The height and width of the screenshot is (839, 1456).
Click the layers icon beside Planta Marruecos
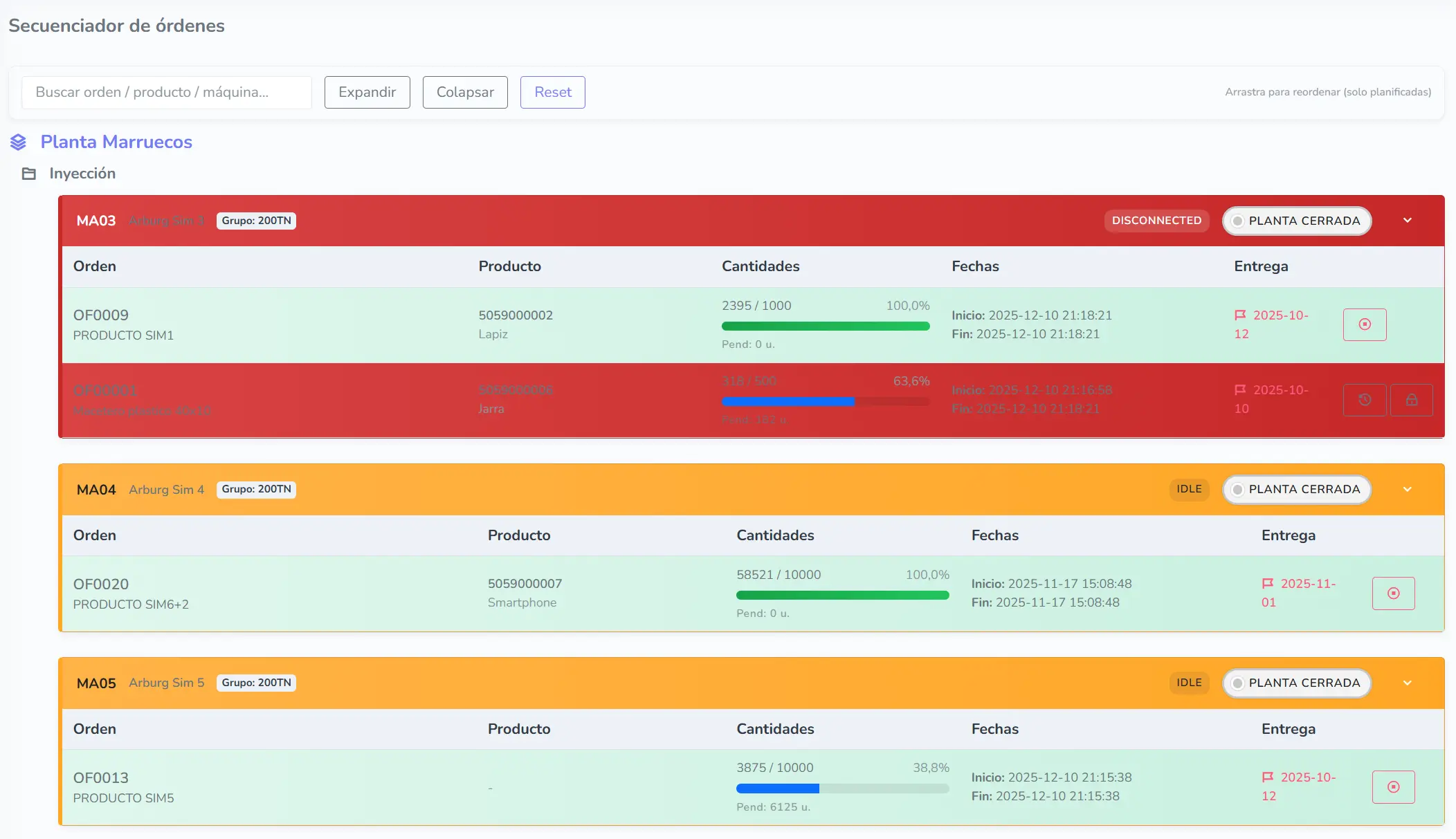point(19,142)
